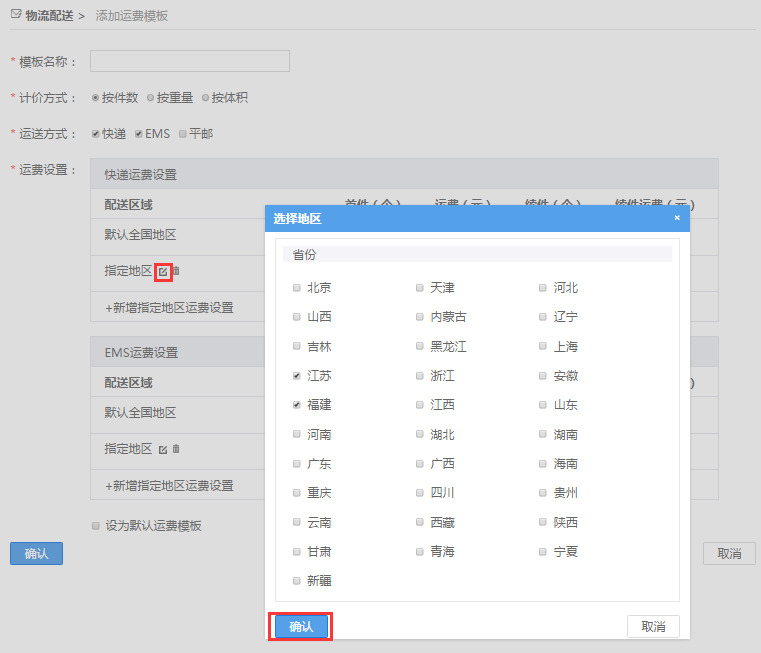Uncheck the 福建 province checkbox
The image size is (761, 653).
coord(296,405)
